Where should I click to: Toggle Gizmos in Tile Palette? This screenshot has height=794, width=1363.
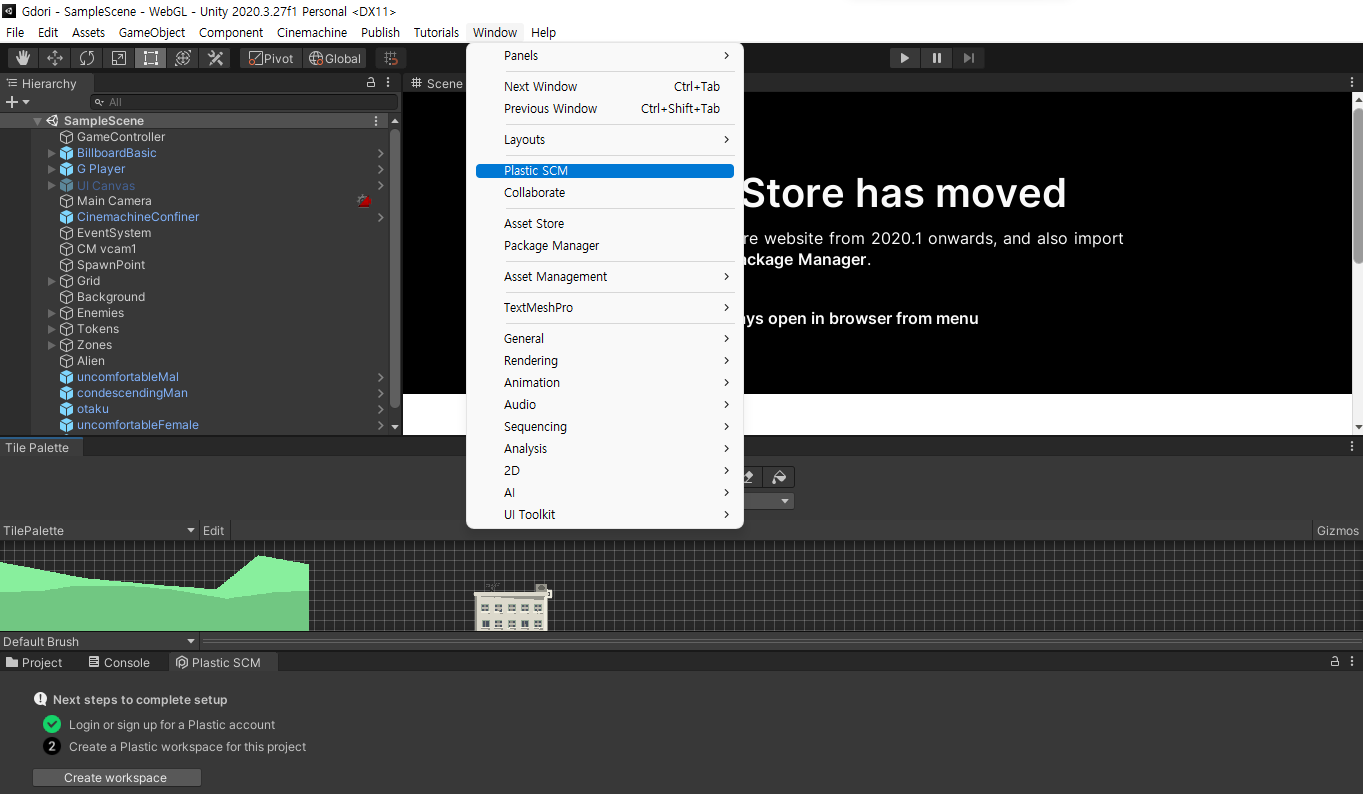tap(1338, 530)
